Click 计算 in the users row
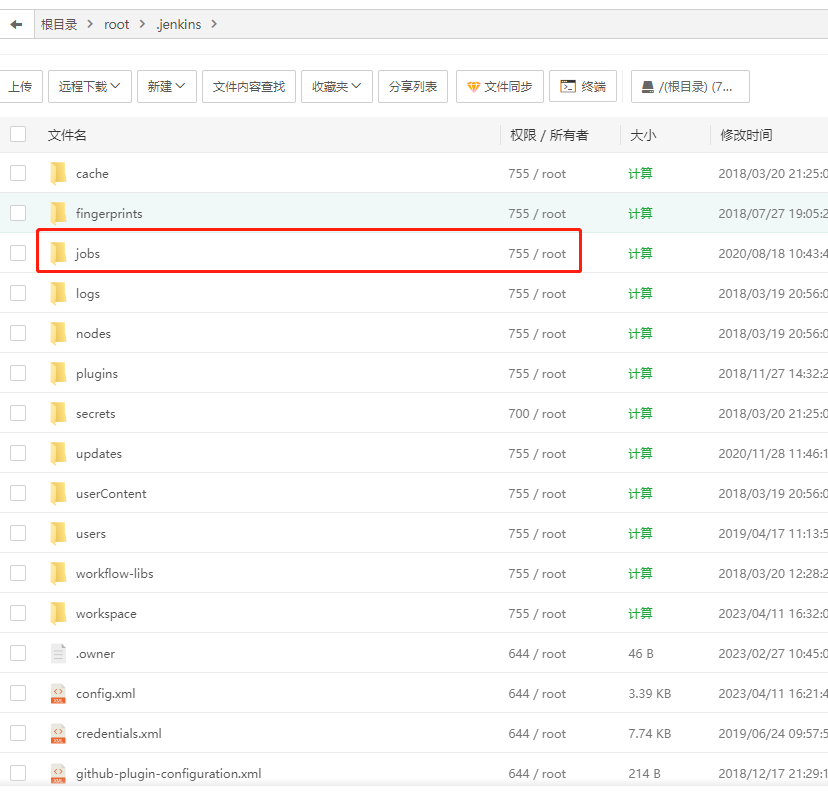Image resolution: width=828 pixels, height=795 pixels. click(641, 533)
